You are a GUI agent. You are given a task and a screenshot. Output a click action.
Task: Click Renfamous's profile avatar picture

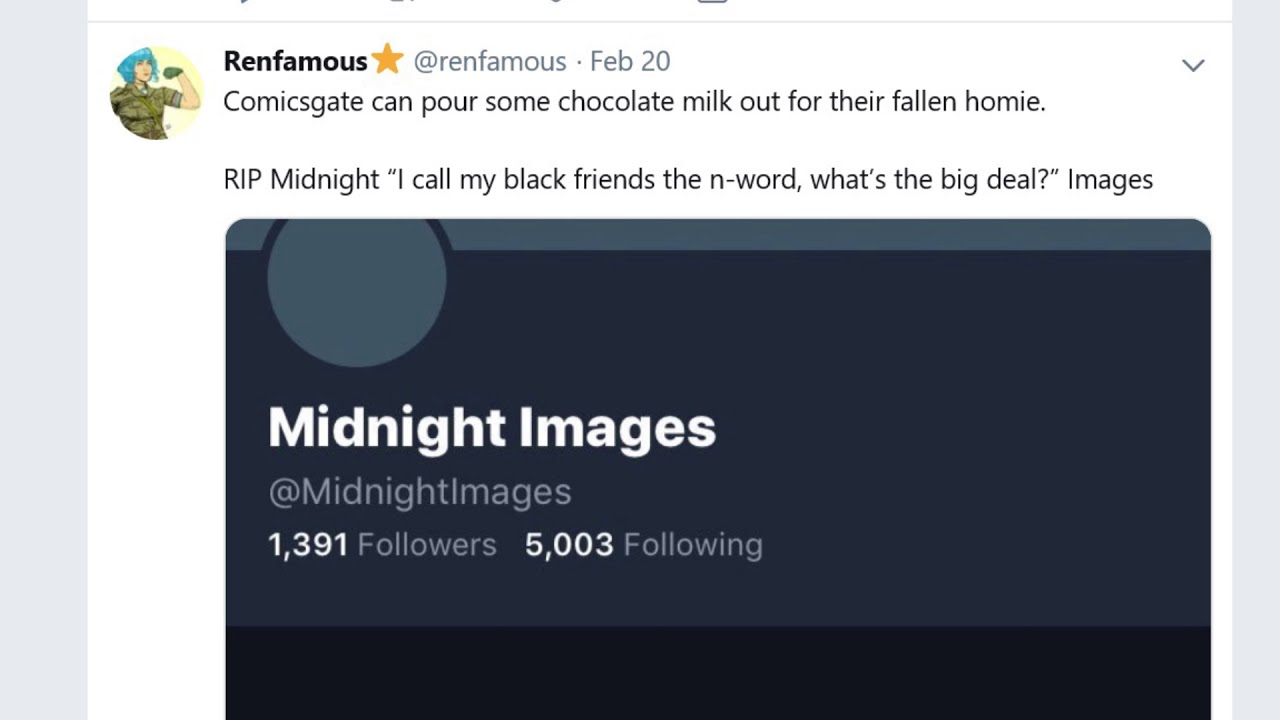(156, 92)
